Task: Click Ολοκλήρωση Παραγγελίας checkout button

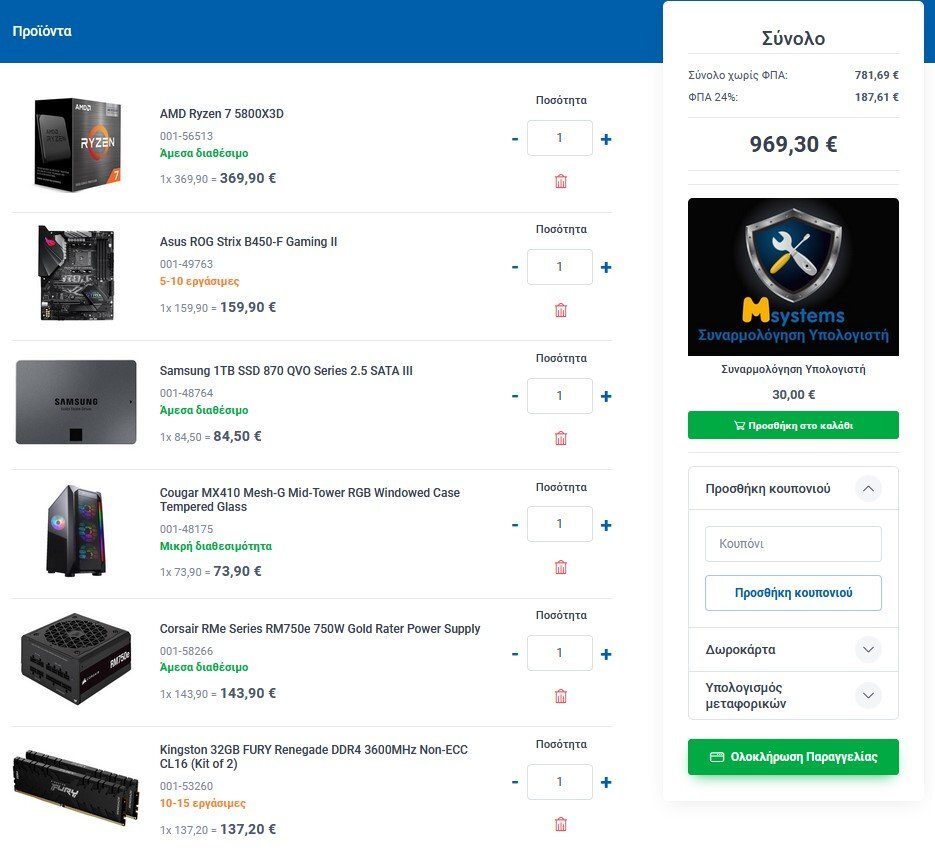Action: pyautogui.click(x=793, y=757)
